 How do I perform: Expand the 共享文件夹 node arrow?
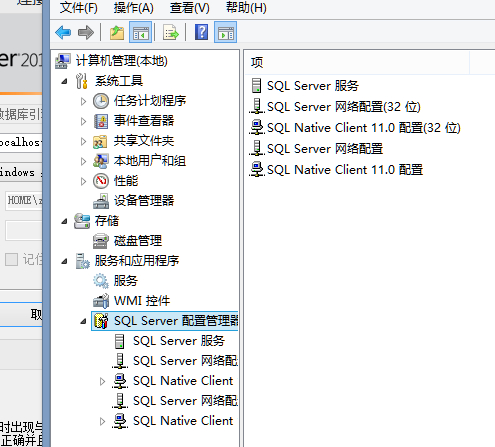pyautogui.click(x=83, y=141)
